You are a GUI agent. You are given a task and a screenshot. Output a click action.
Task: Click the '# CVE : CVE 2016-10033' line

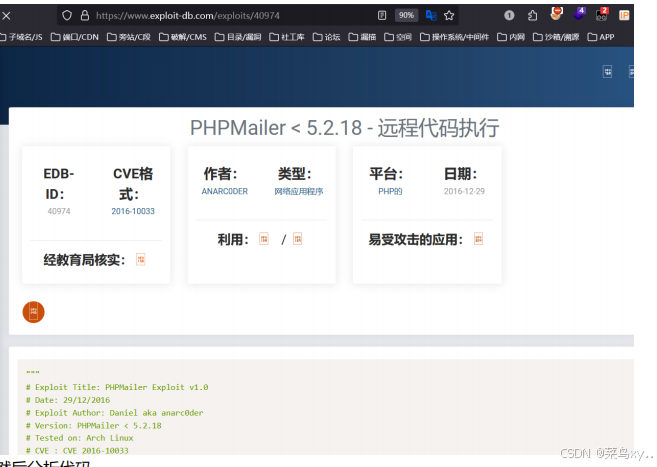(x=77, y=451)
